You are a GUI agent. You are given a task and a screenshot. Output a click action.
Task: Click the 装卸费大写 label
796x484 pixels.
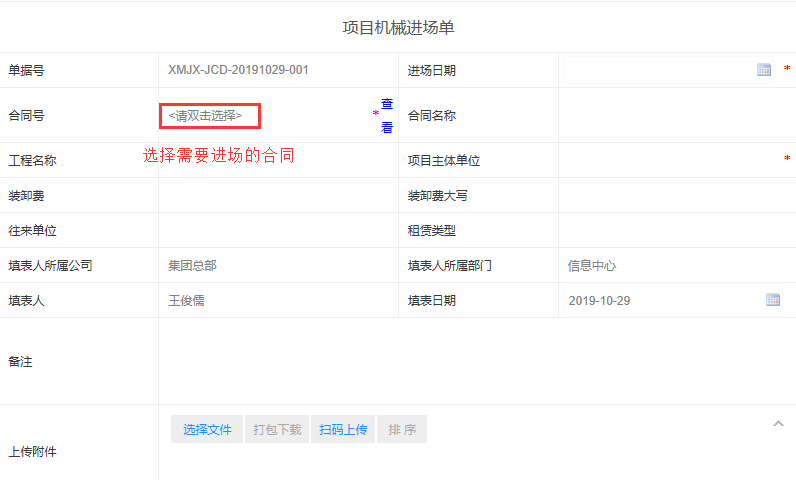click(x=438, y=196)
